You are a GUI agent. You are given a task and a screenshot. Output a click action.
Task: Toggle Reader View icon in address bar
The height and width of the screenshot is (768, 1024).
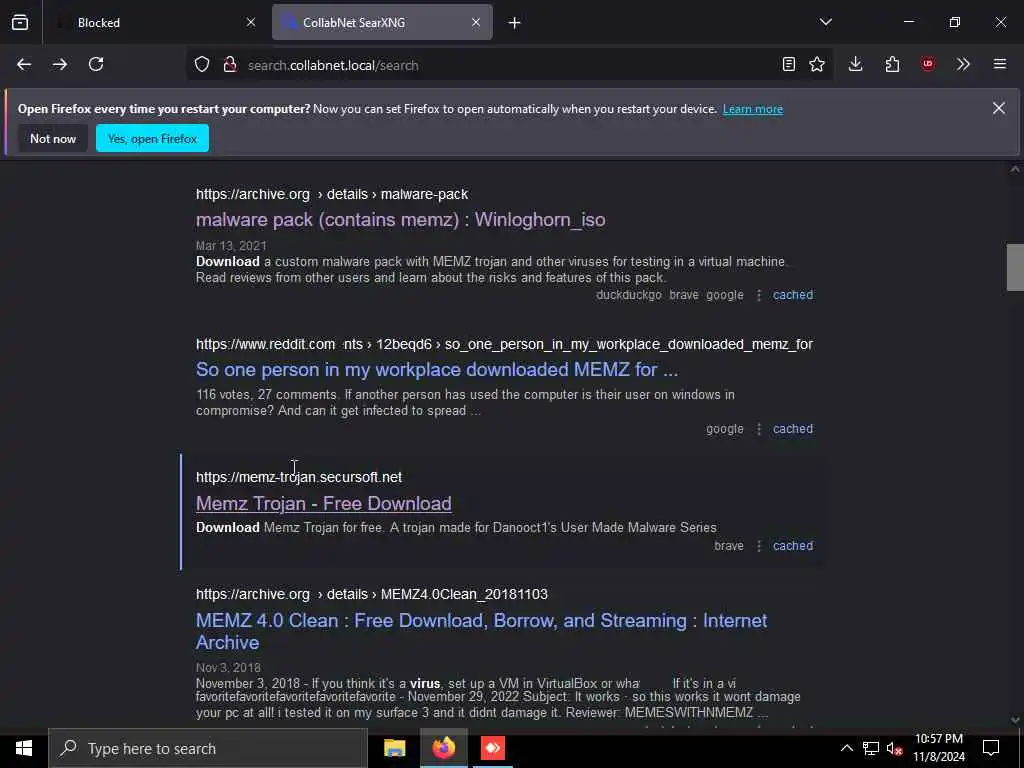click(789, 64)
